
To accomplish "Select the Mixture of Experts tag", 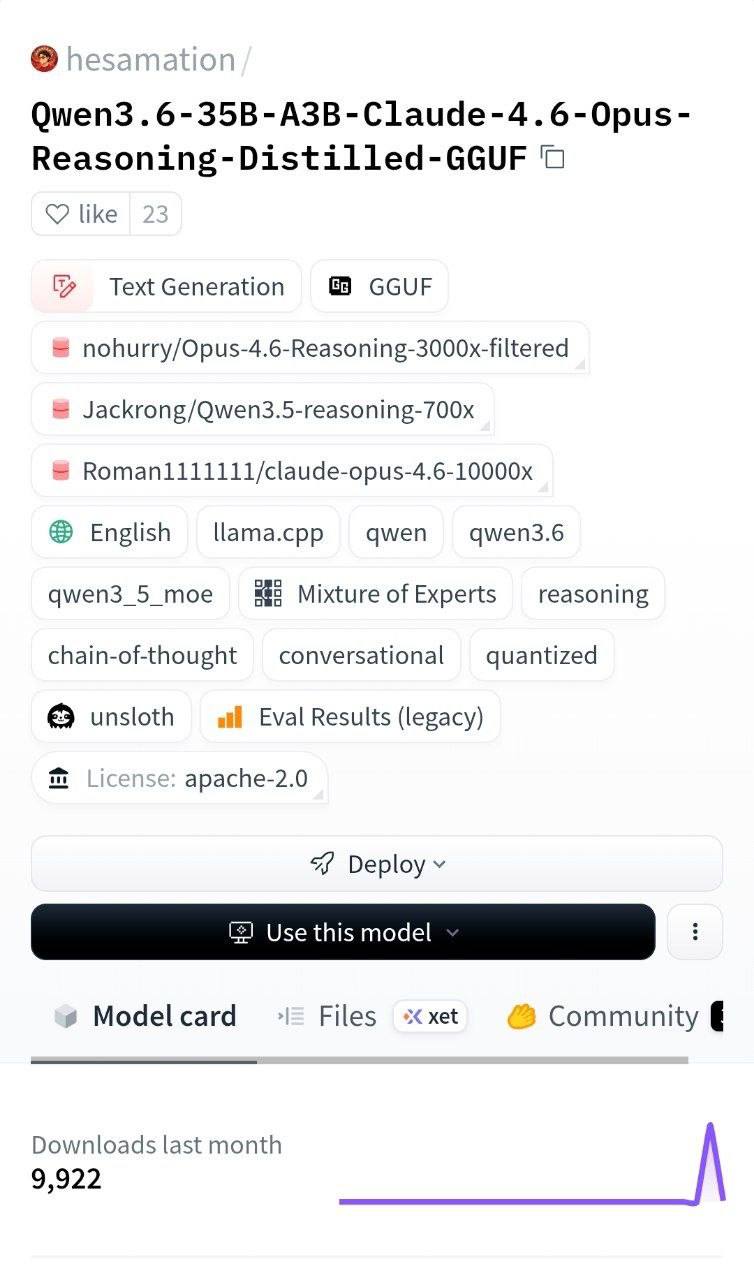I will [375, 594].
